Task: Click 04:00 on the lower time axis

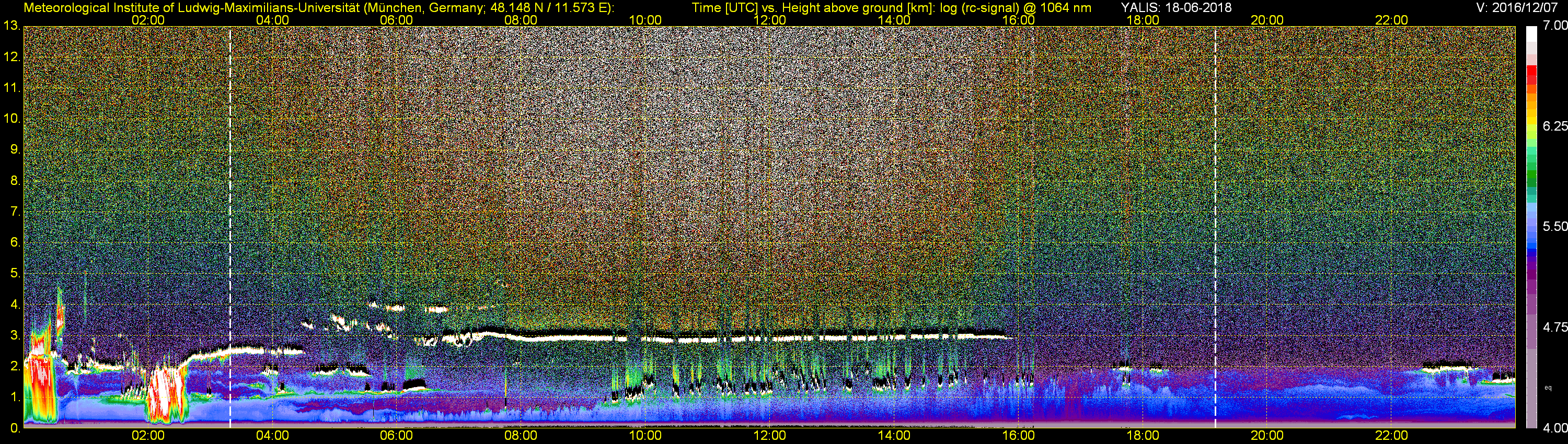Action: pyautogui.click(x=272, y=436)
